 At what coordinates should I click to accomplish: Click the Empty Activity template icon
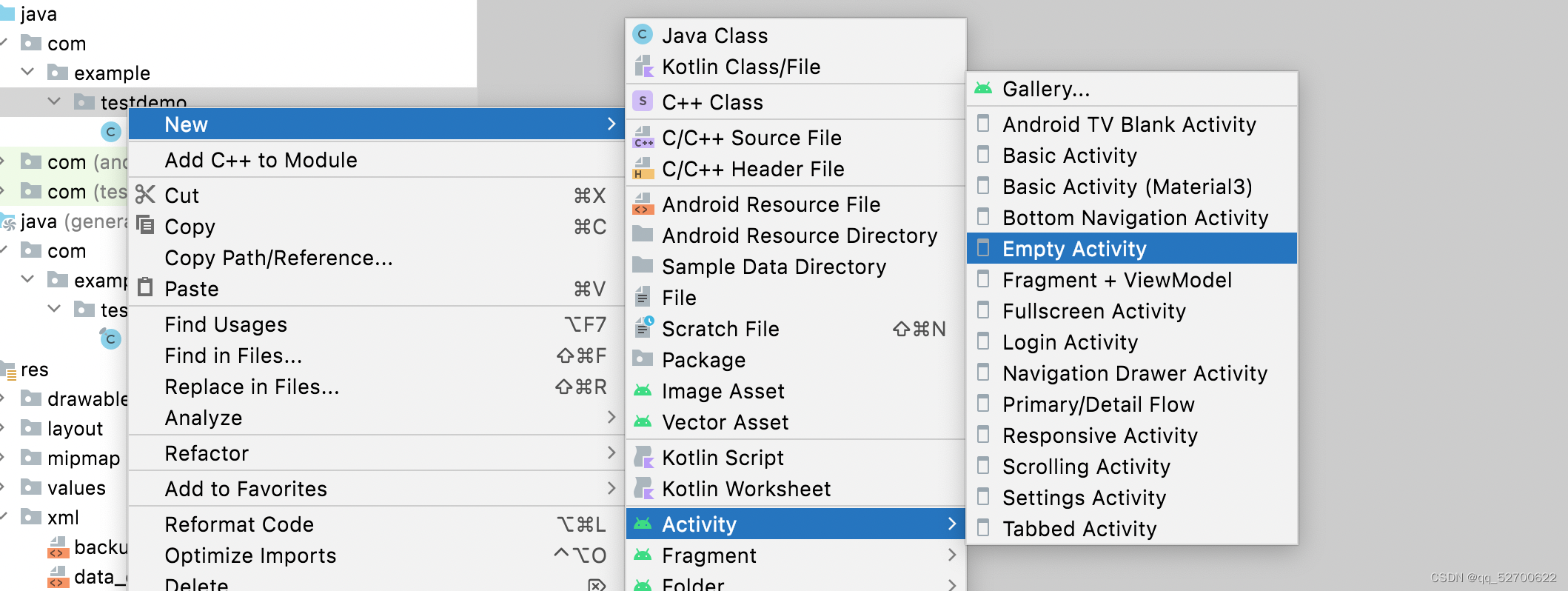click(983, 248)
